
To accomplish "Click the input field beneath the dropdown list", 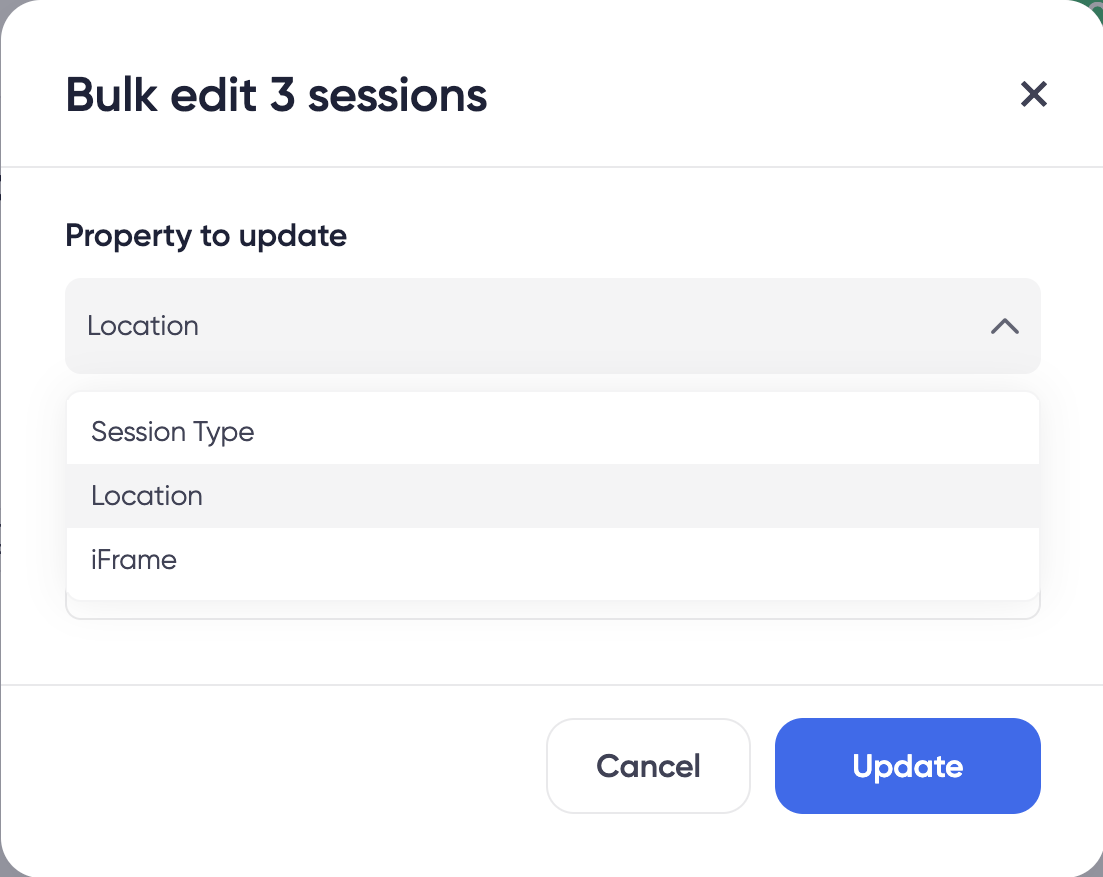I will tap(553, 610).
